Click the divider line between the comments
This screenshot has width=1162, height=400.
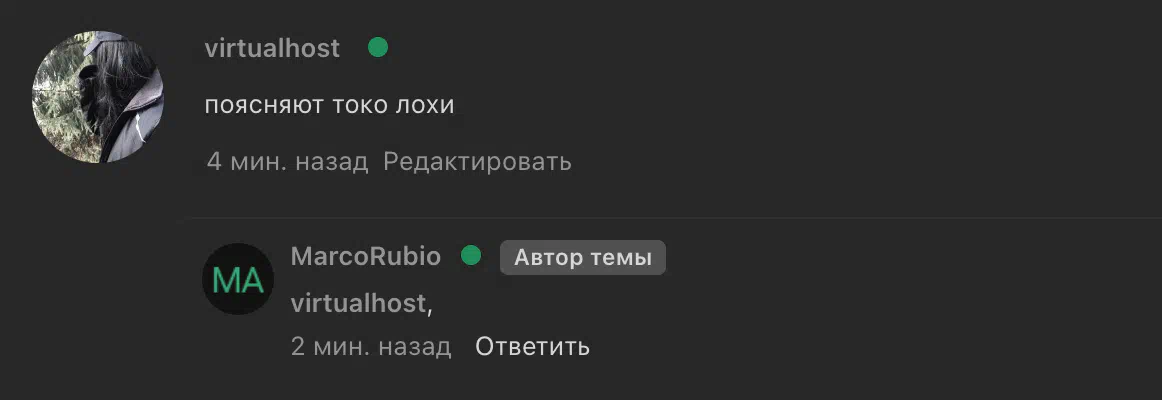[x=673, y=218]
